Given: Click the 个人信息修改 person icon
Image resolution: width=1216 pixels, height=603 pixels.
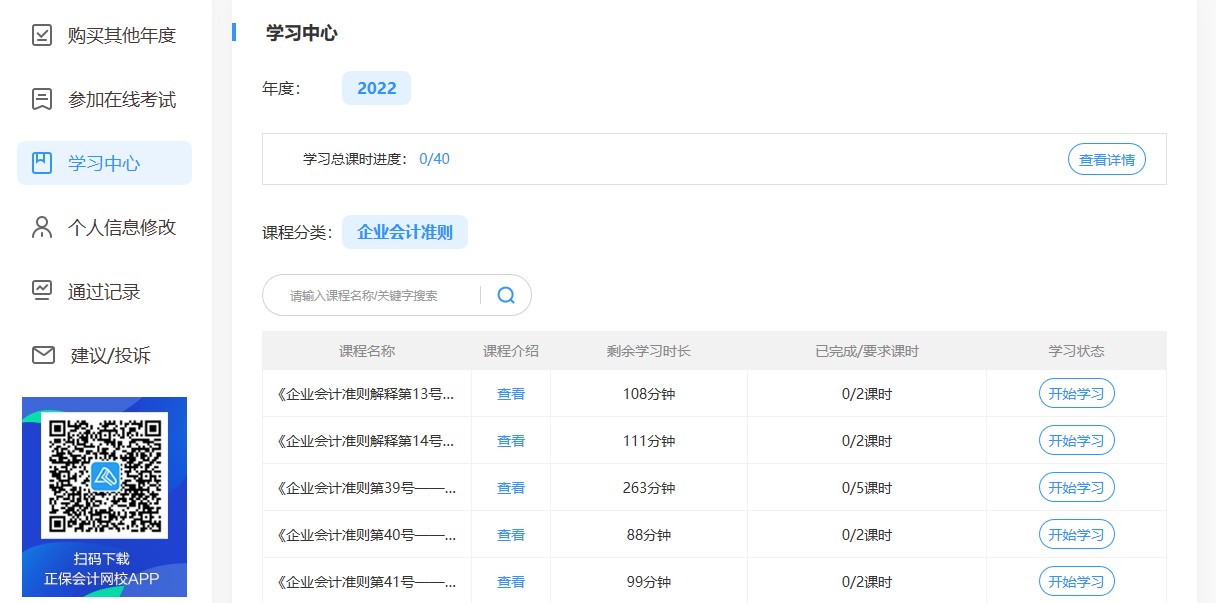Looking at the screenshot, I should tap(41, 227).
